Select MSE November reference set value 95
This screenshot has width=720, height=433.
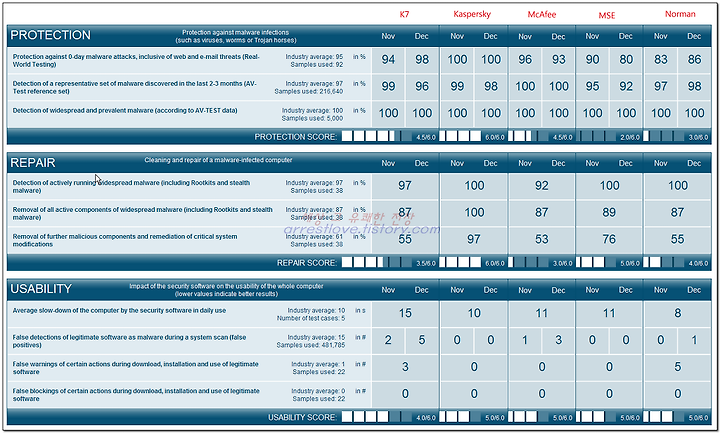pos(592,86)
